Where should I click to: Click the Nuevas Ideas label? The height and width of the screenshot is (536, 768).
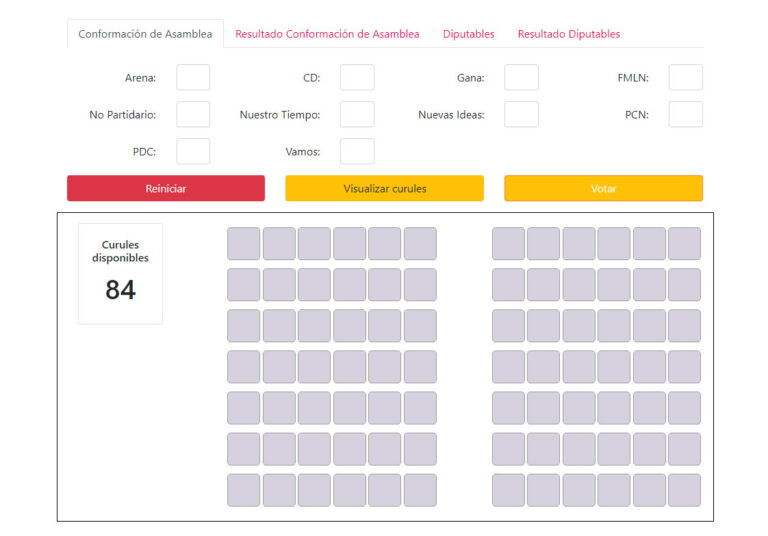coord(451,115)
